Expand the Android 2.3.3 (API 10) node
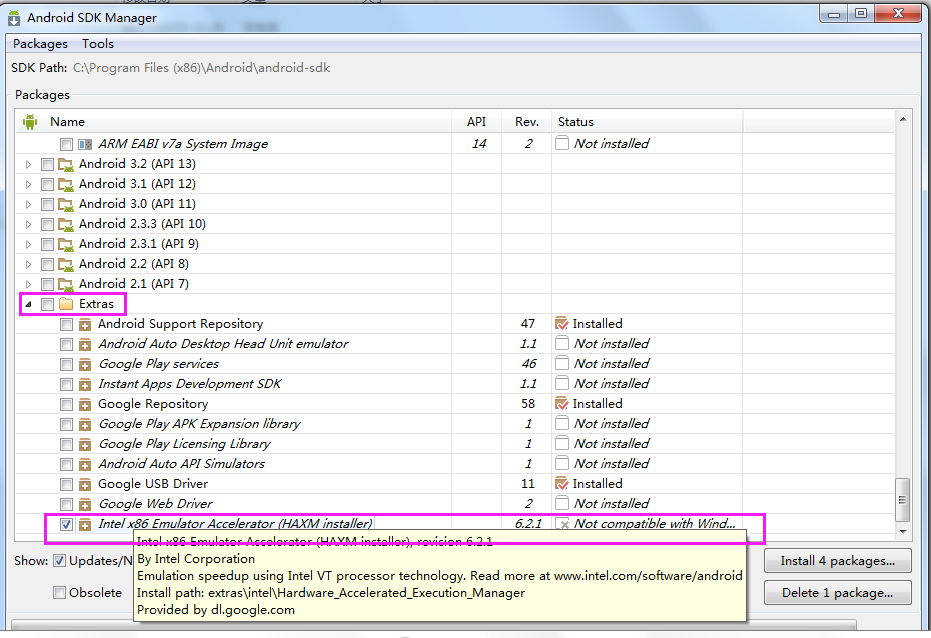Viewport: 931px width, 638px height. click(x=28, y=225)
